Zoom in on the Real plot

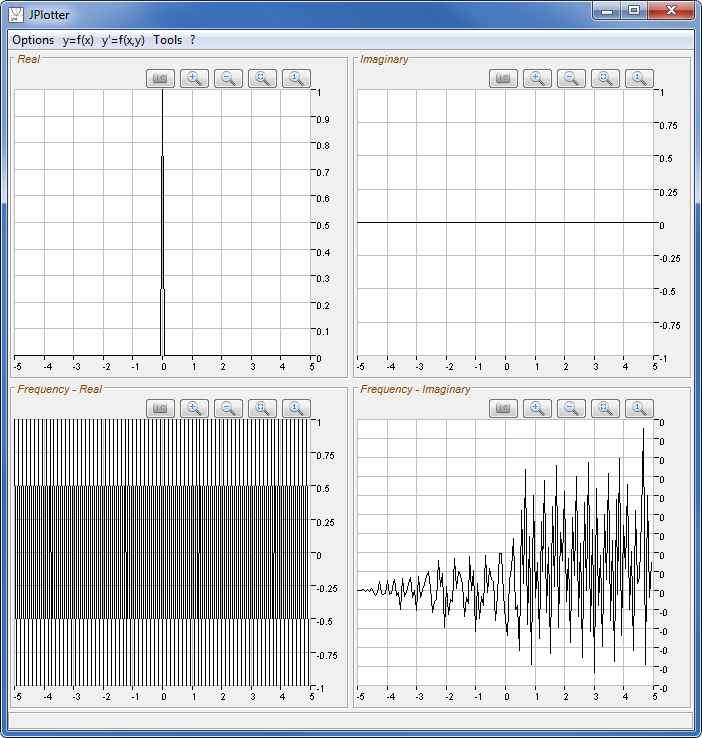[x=195, y=78]
